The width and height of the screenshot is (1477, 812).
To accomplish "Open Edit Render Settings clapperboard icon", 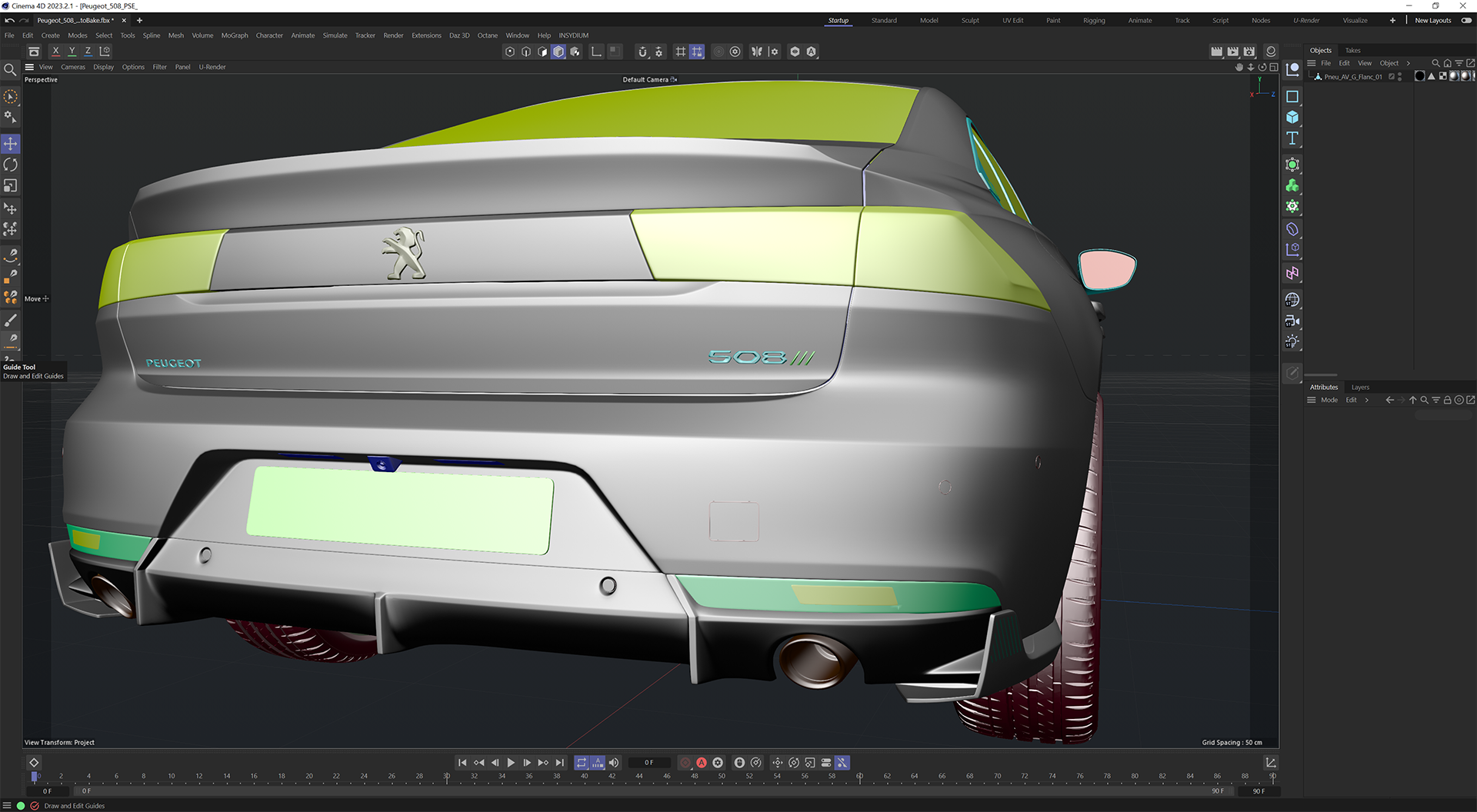I will (x=1249, y=52).
